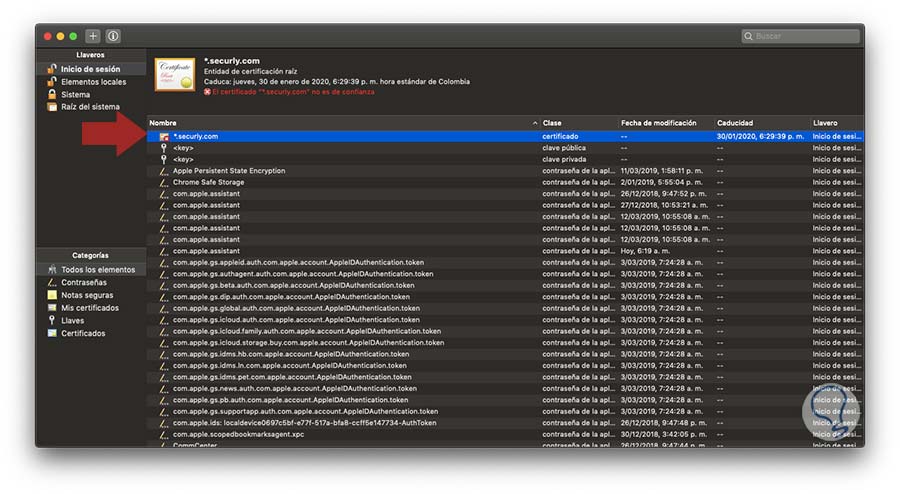Screen dimensions: 900x494
Task: Select com.apple.gs.pb.auth token entry
Action: coord(505,400)
